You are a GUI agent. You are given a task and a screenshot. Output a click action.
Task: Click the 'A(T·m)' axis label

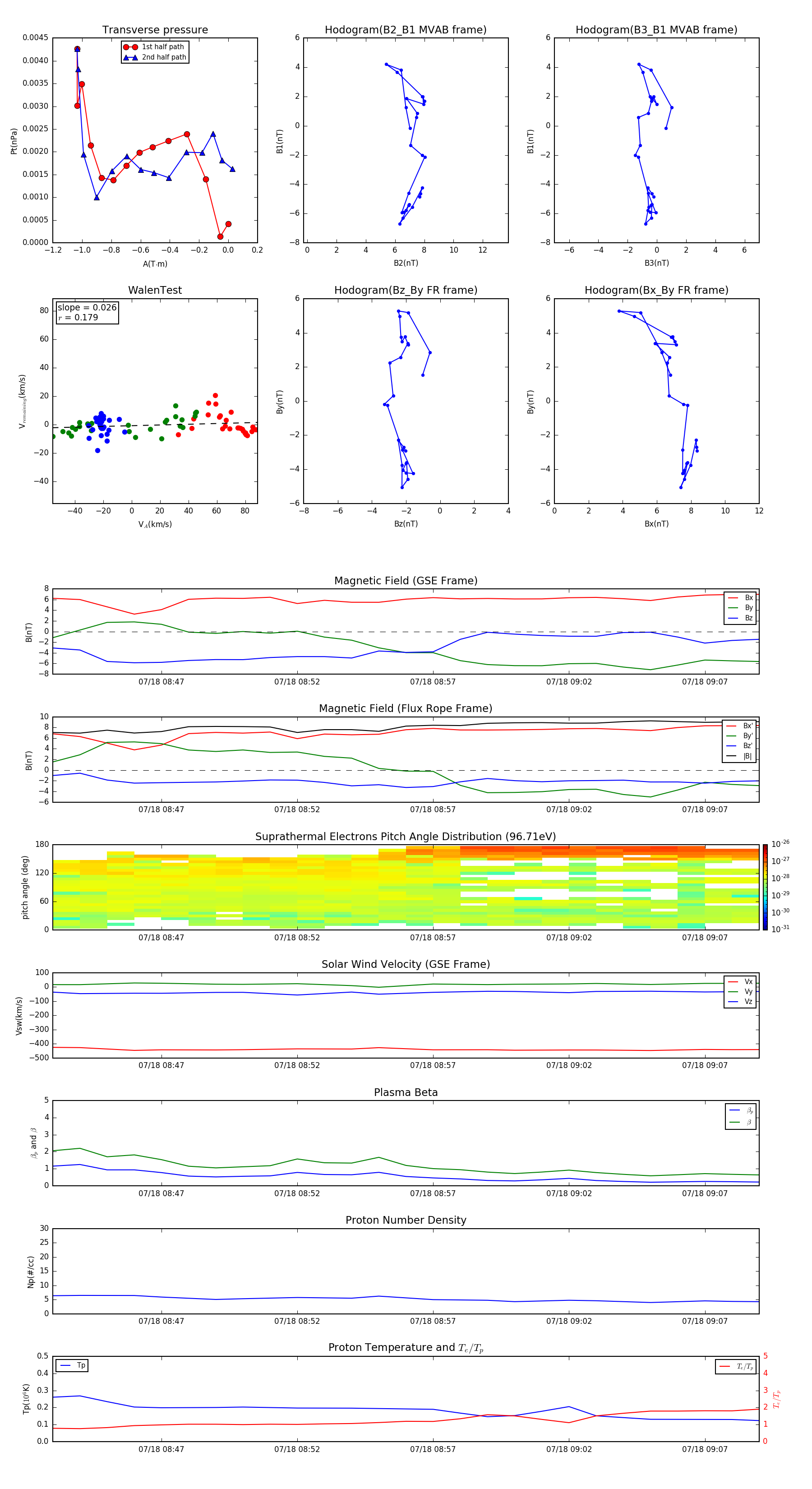coord(155,264)
